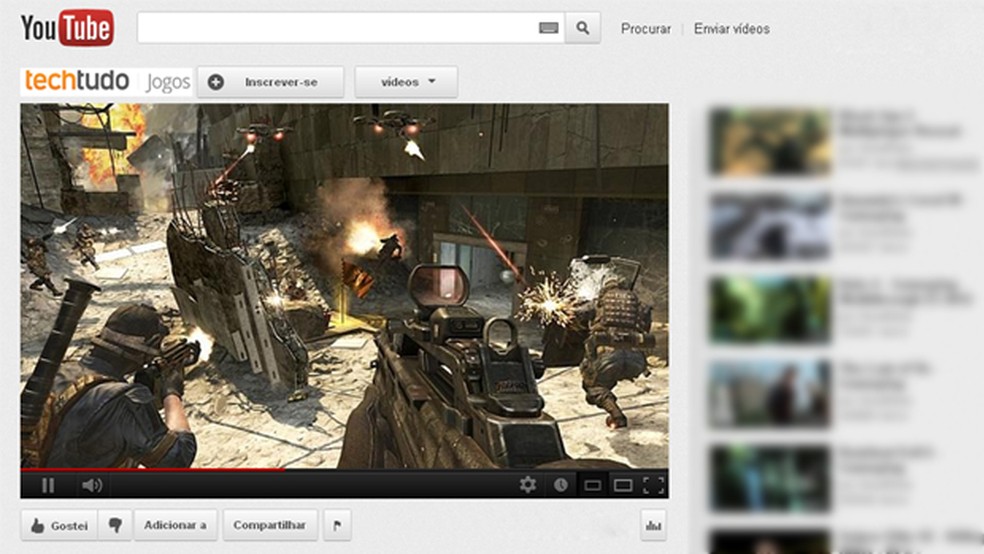Open the fifth related video thumbnail
Viewport: 984px width, 554px height.
(769, 478)
